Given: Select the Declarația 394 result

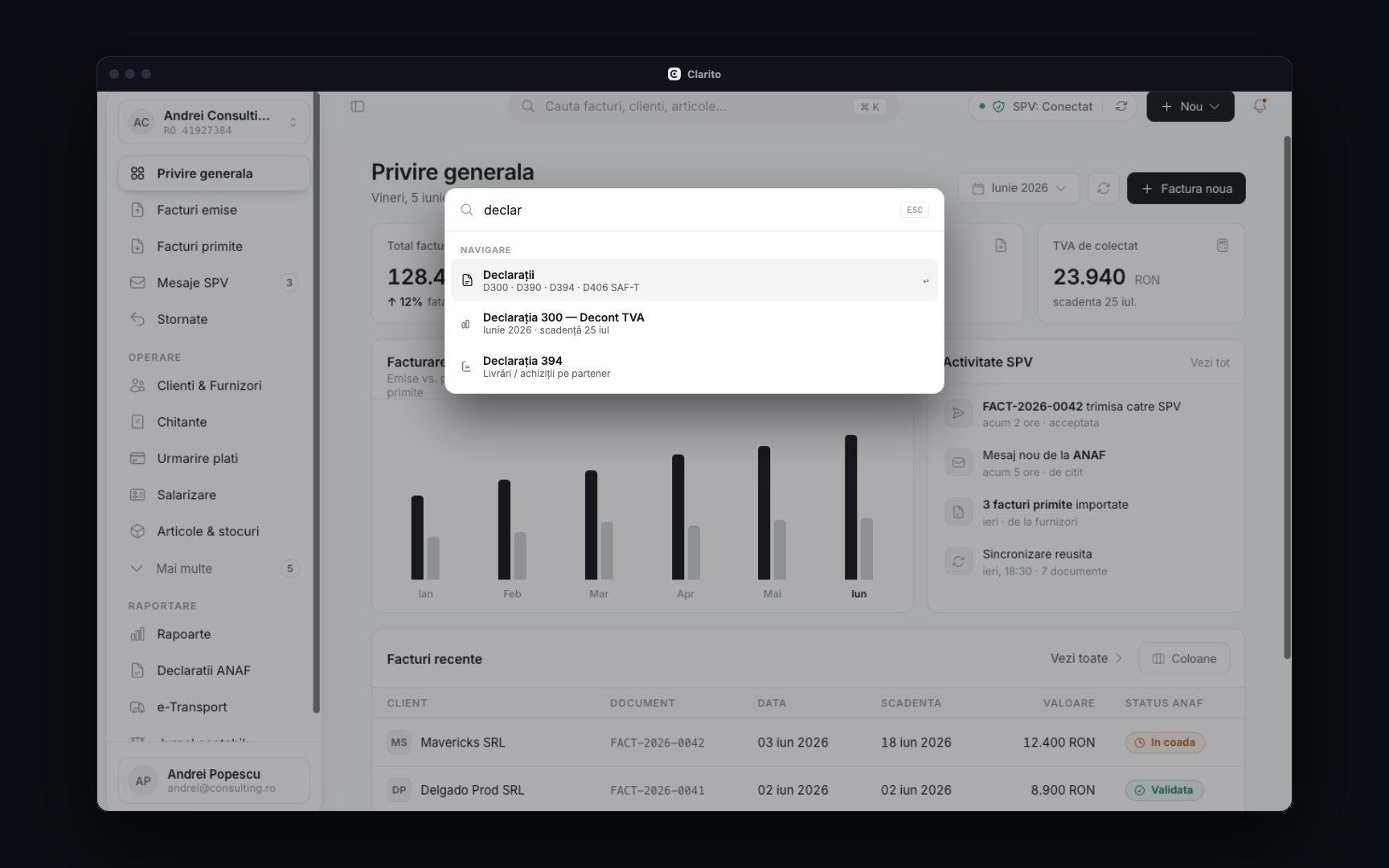Looking at the screenshot, I should [x=694, y=366].
